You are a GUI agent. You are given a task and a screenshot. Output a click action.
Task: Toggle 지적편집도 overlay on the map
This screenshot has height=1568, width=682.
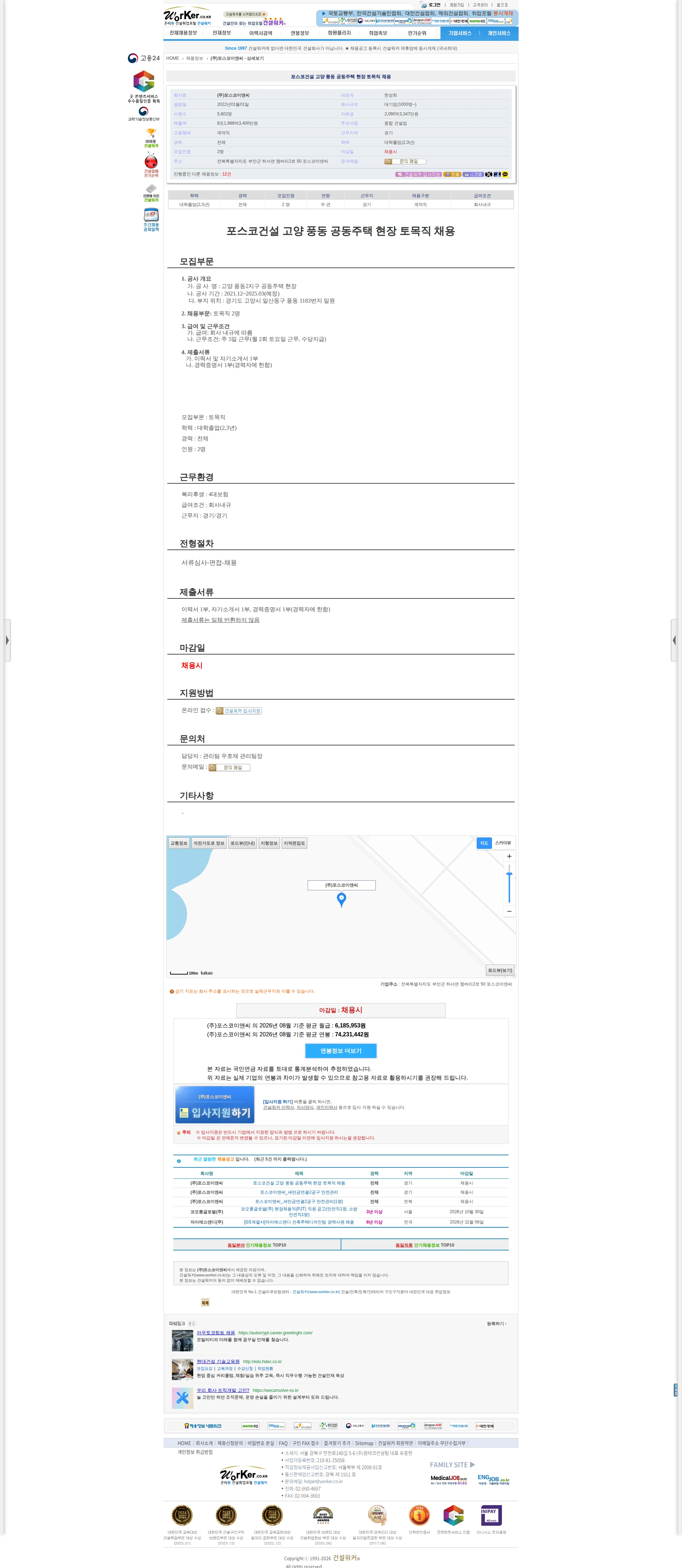click(294, 843)
